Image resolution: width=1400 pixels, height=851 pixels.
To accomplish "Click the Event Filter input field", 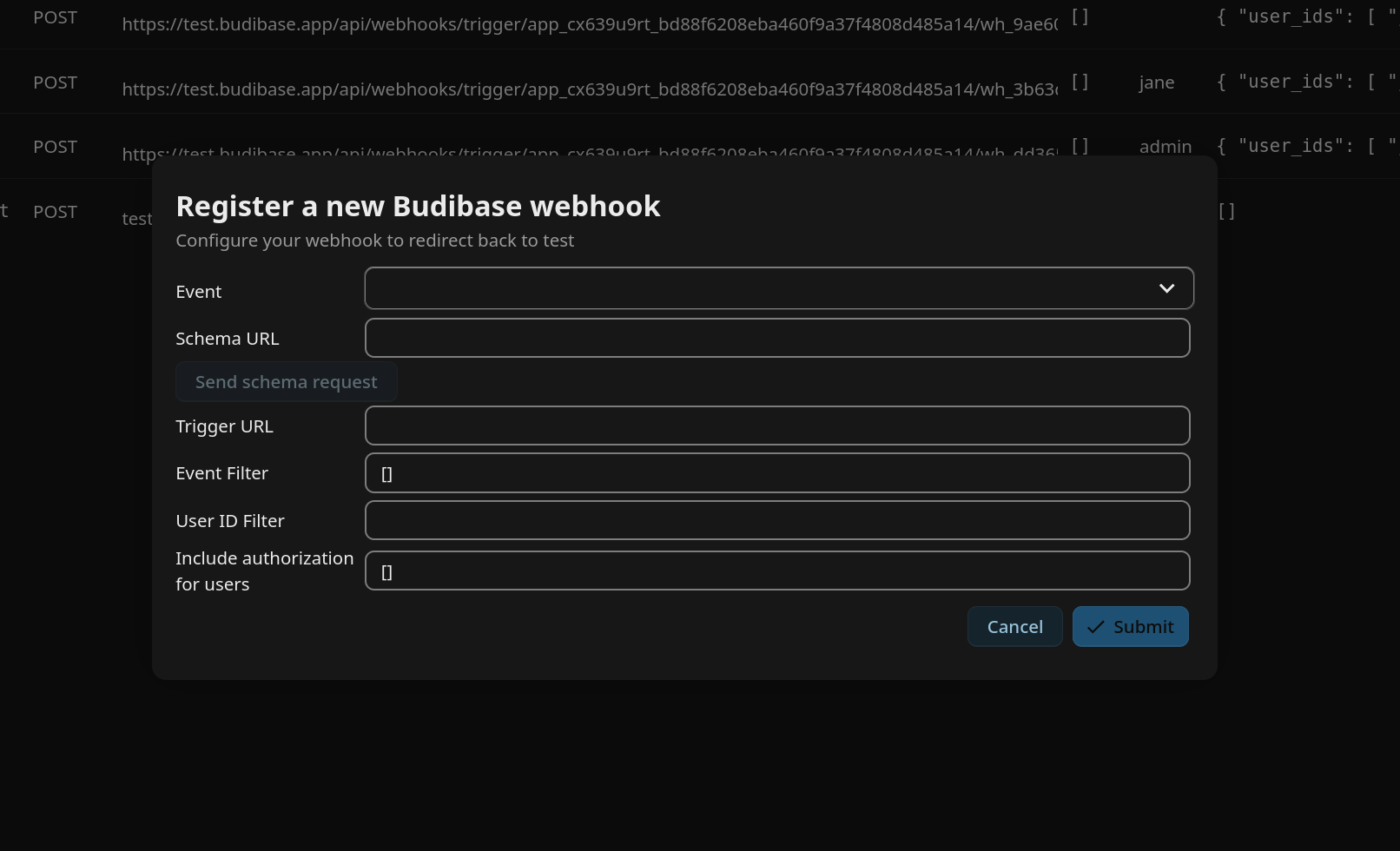I will pyautogui.click(x=777, y=473).
